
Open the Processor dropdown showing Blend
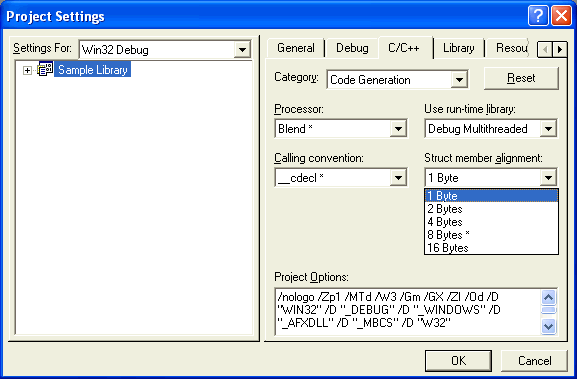click(x=398, y=128)
